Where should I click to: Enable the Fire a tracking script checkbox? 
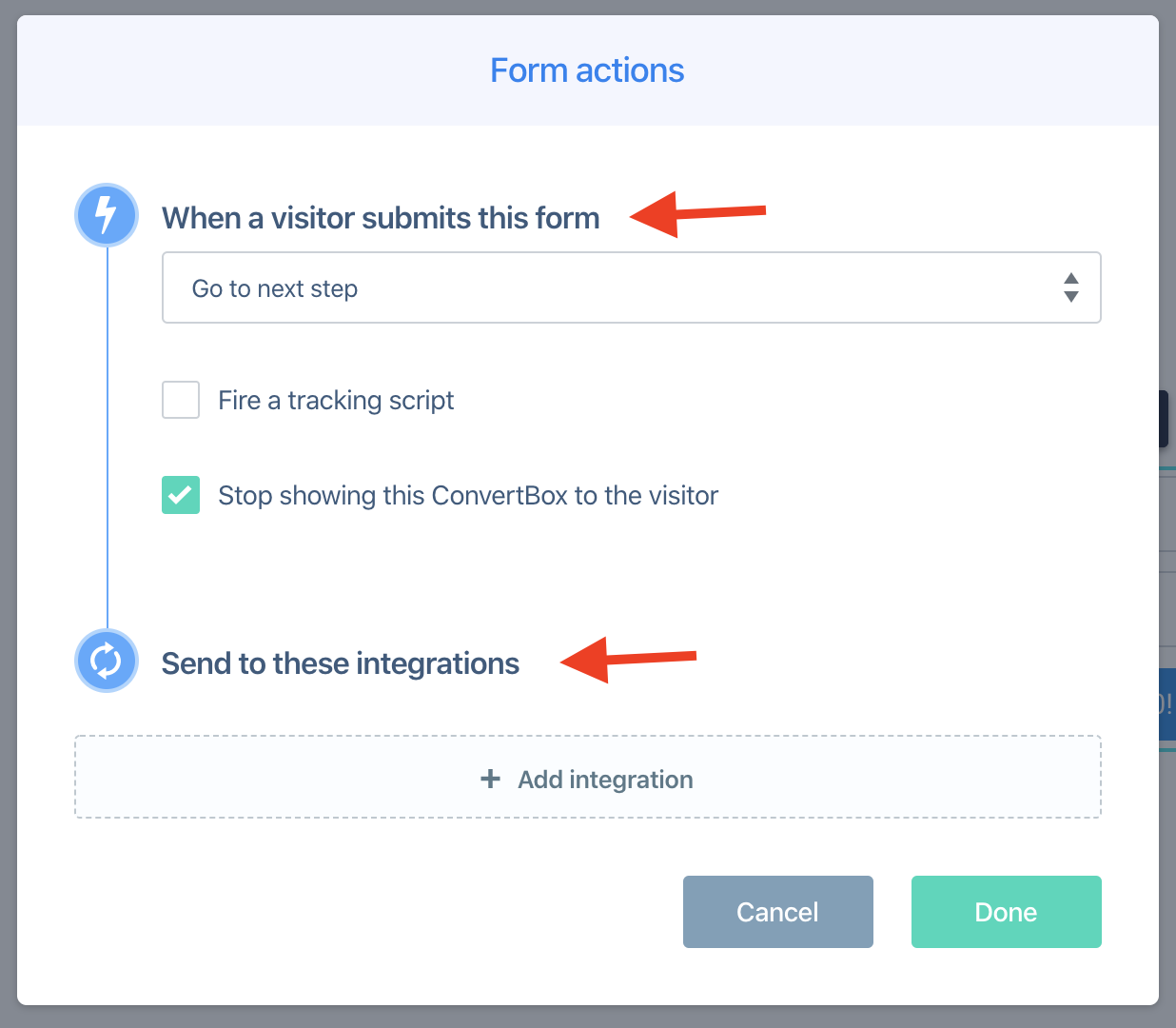181,400
